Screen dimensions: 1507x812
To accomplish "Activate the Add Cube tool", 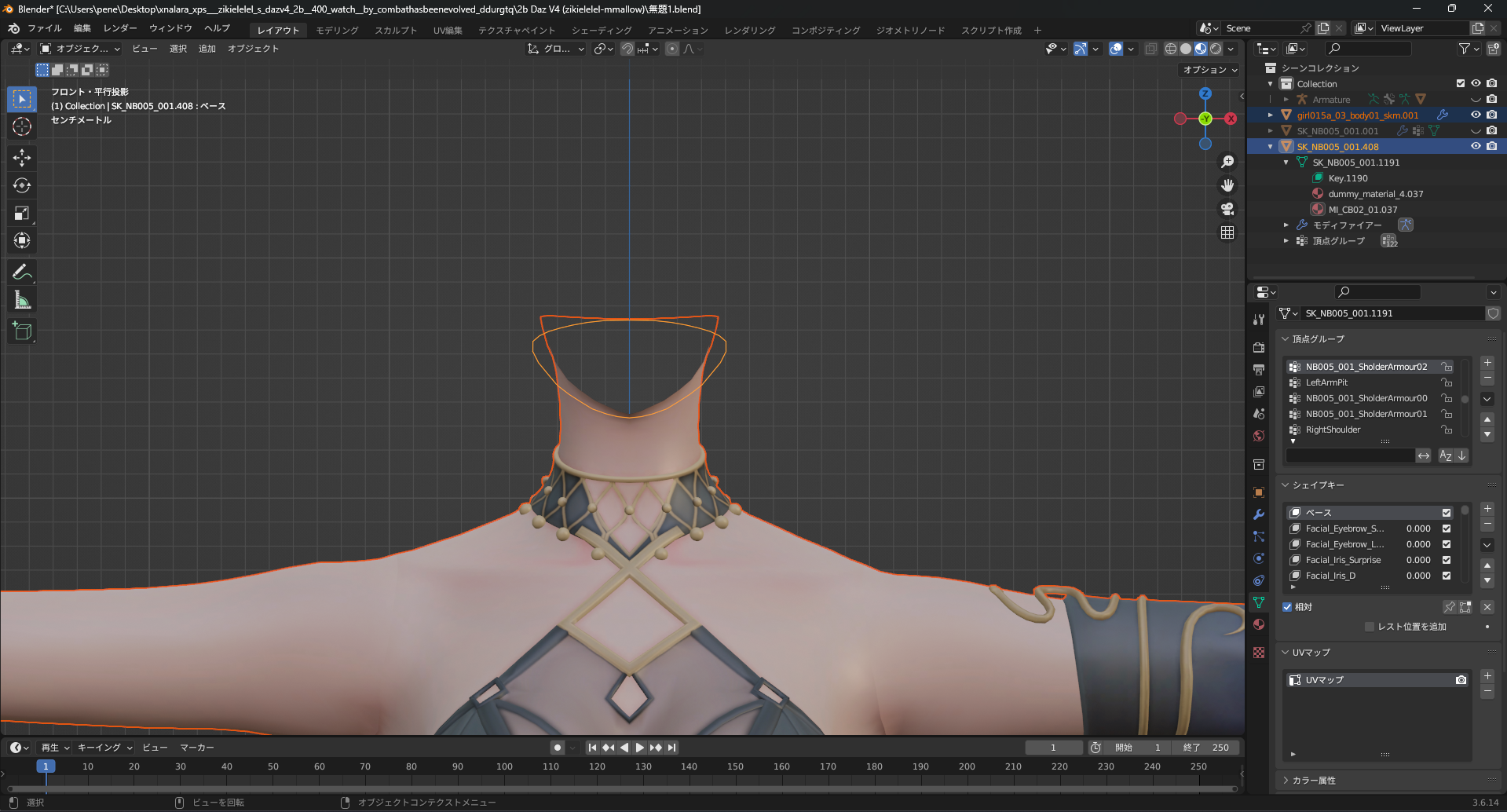I will (22, 331).
